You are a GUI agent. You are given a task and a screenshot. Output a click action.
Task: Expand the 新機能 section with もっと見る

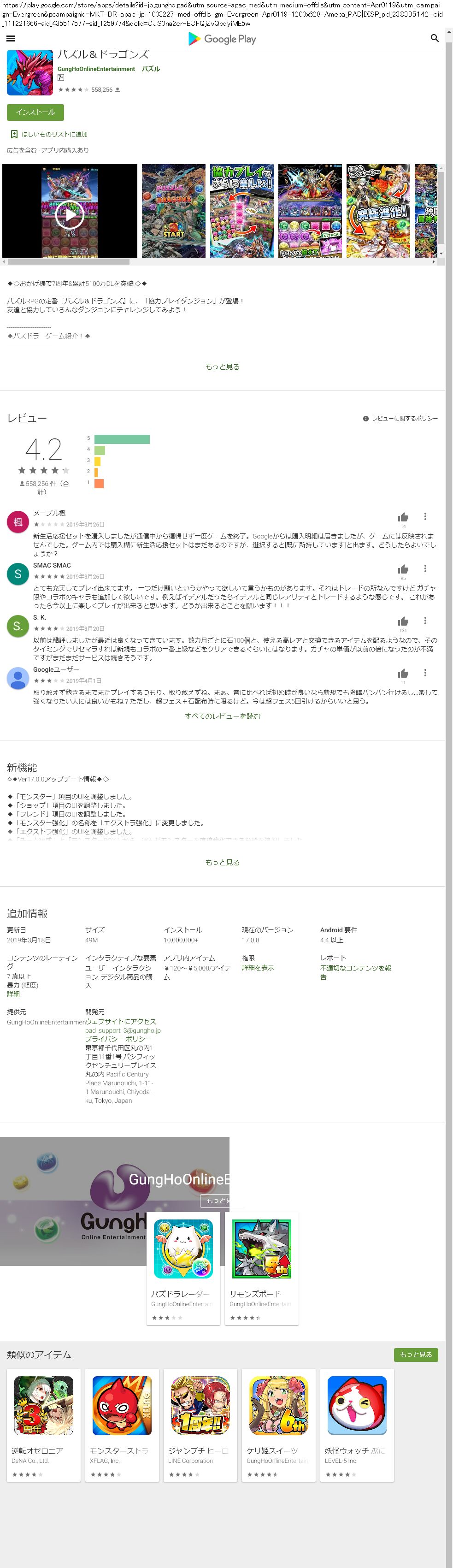point(222,862)
